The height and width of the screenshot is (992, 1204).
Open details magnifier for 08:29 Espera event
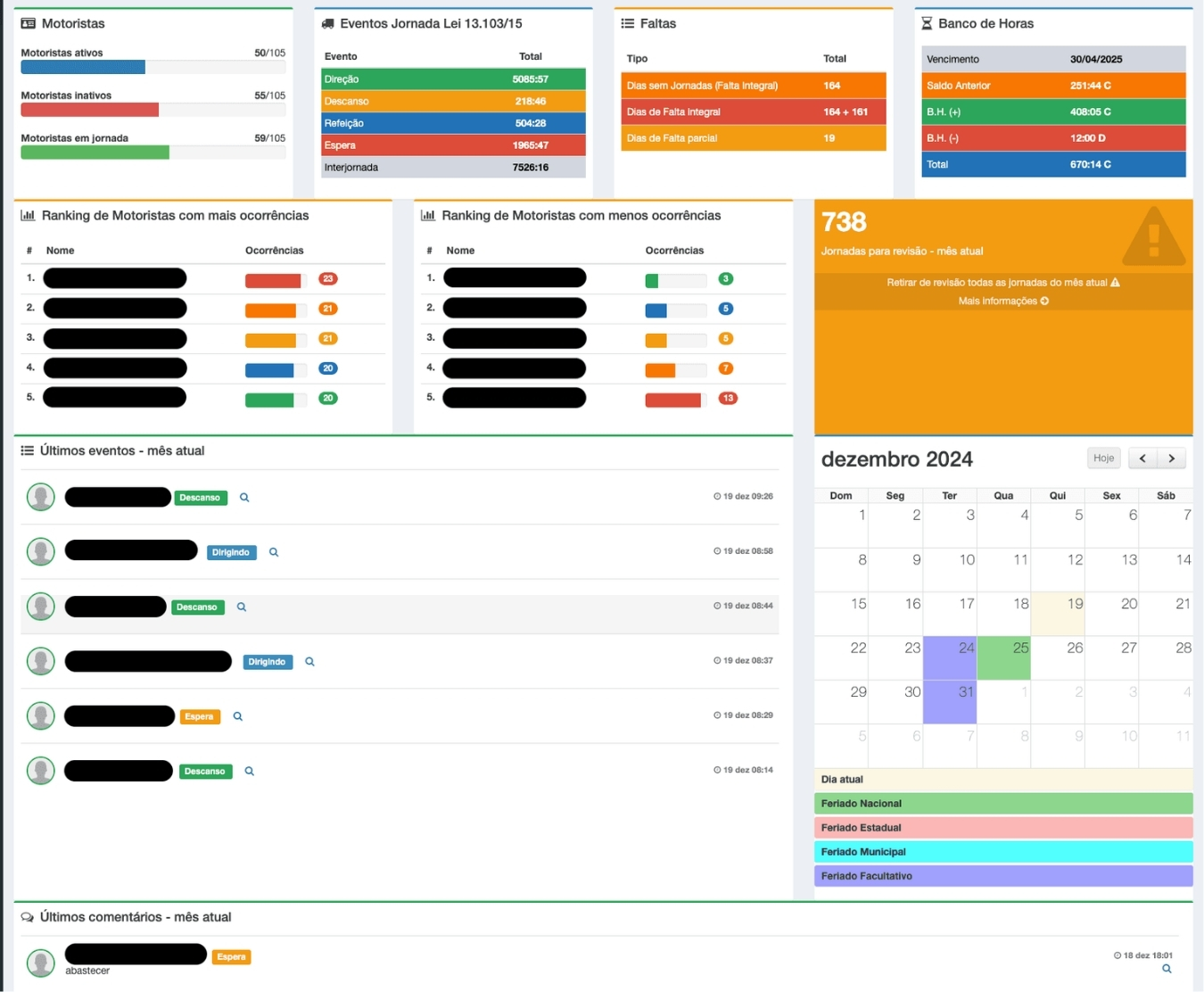click(238, 716)
